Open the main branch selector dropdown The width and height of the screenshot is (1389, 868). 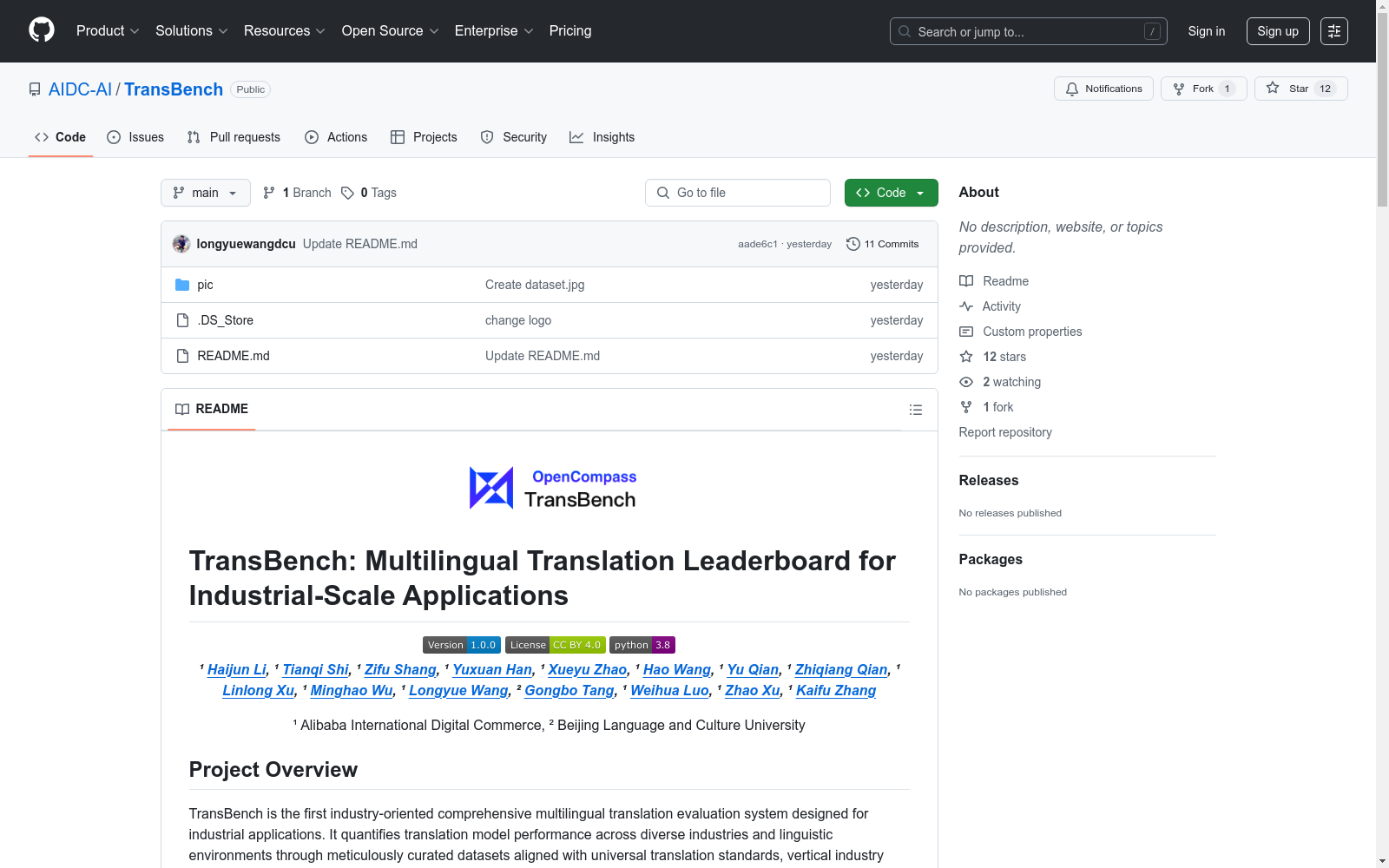[x=206, y=193]
